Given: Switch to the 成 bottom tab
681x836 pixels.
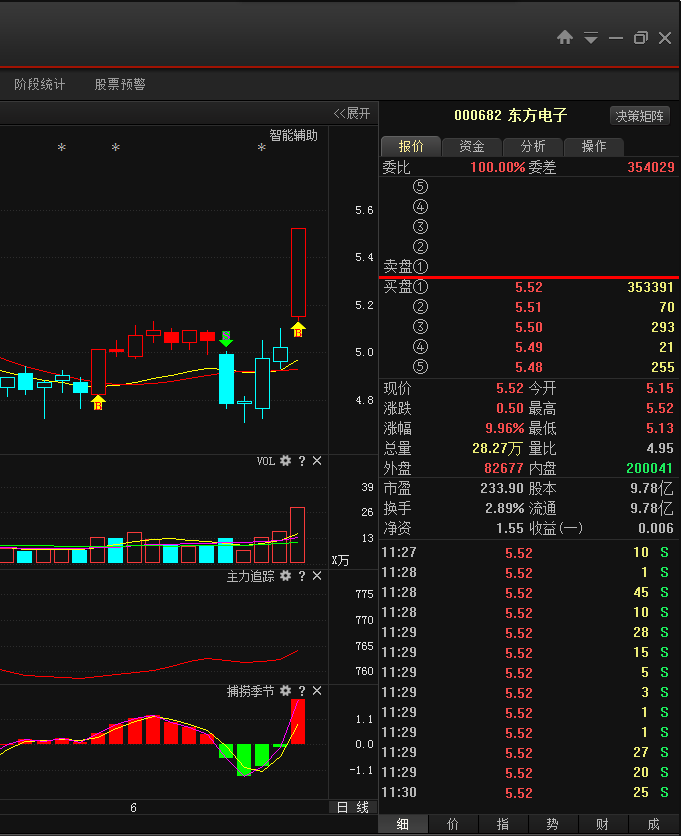Looking at the screenshot, I should 654,824.
